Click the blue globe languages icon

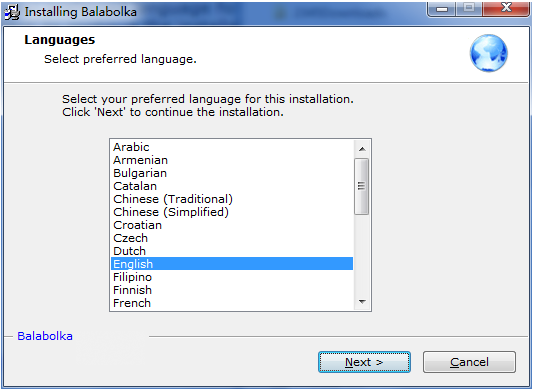coord(489,53)
